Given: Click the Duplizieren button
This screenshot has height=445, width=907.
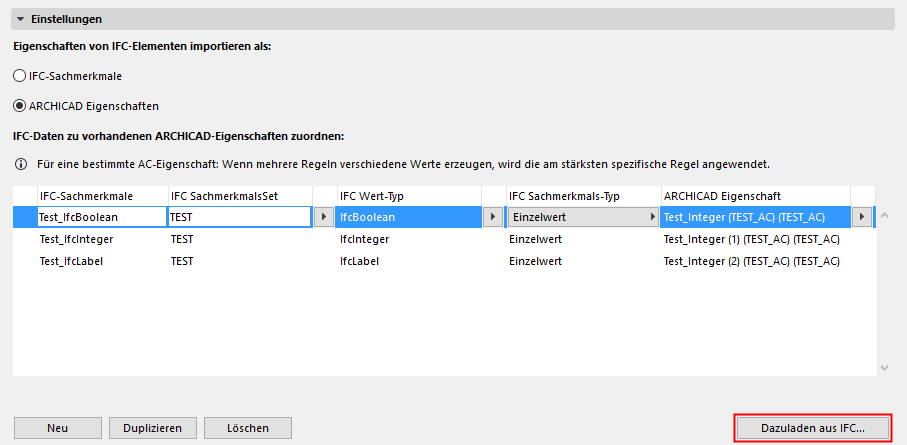Looking at the screenshot, I should coord(152,428).
